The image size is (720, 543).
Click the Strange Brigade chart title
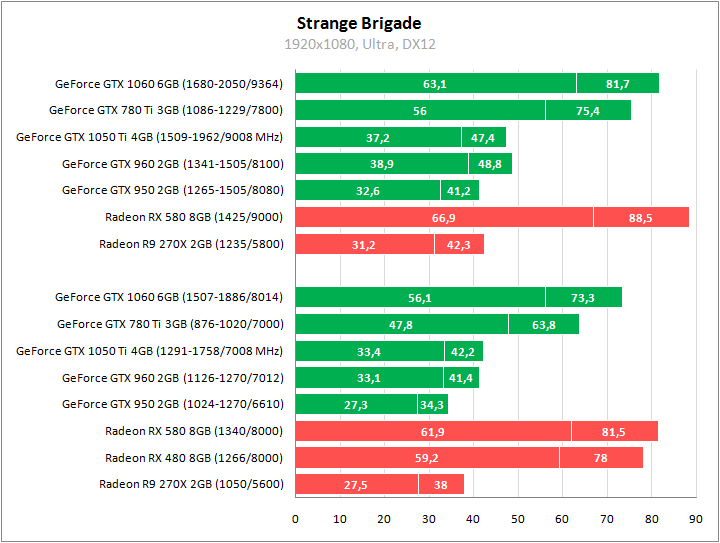[x=359, y=23]
